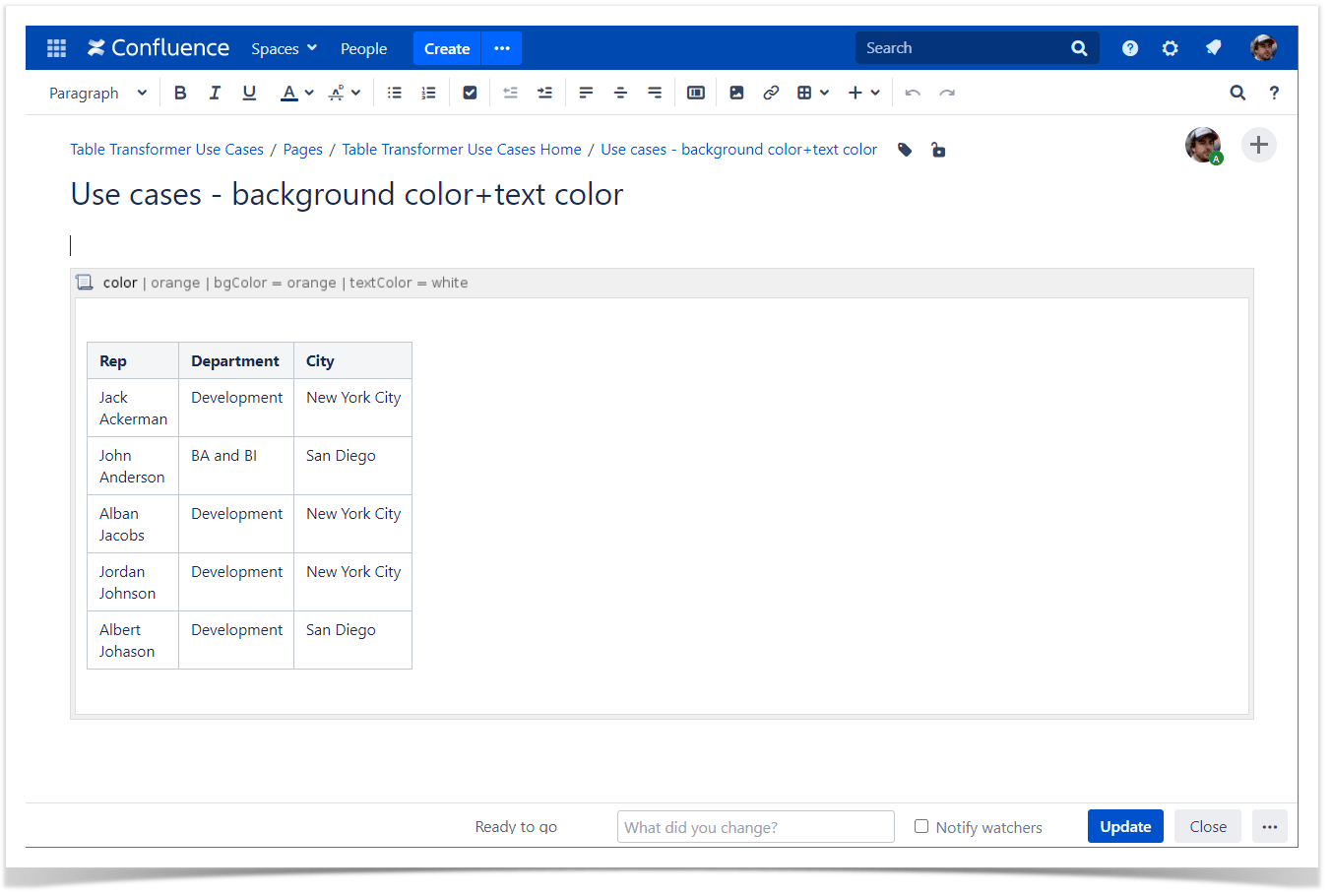This screenshot has width=1332, height=896.
Task: Apply italic formatting
Action: point(215,92)
